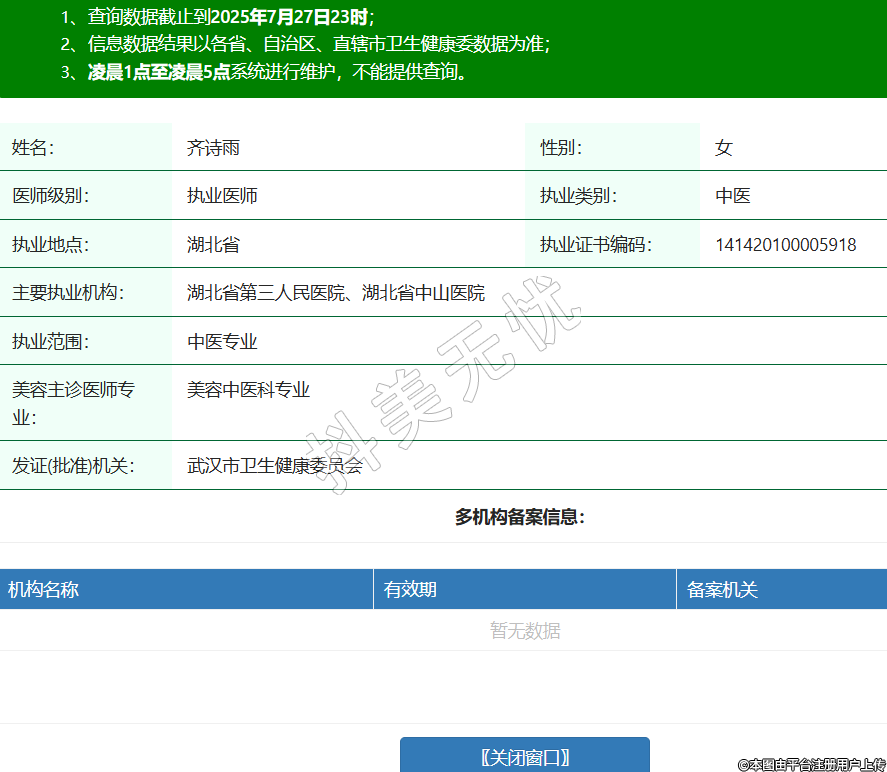887x772 pixels.
Task: Click the 中医 practice category value
Action: click(733, 196)
